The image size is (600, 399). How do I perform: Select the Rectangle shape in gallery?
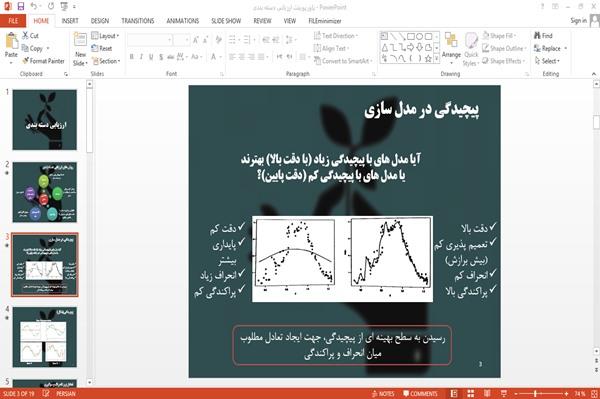[411, 36]
